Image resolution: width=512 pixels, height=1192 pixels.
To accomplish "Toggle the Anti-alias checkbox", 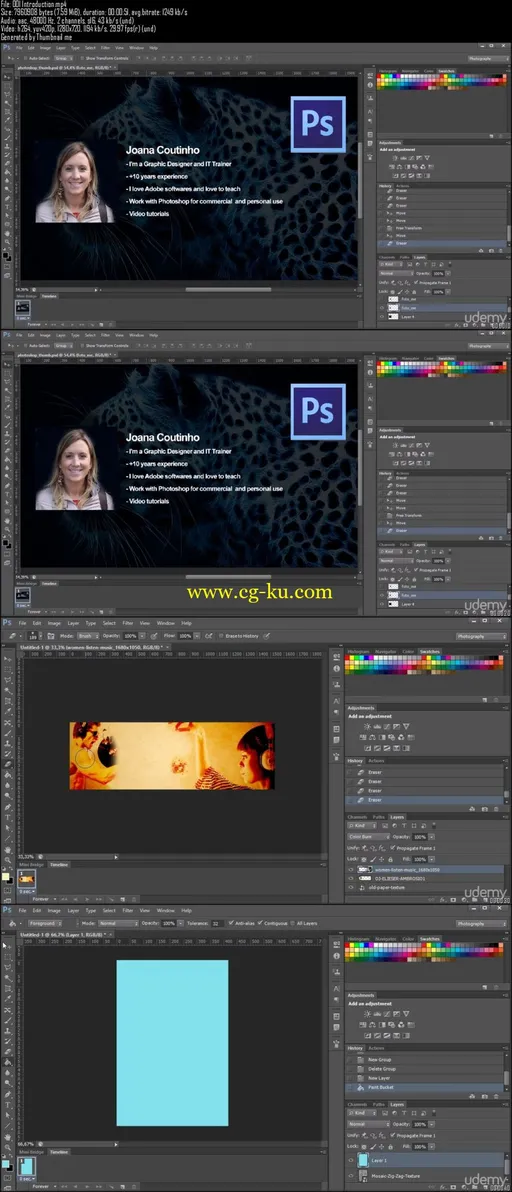I will click(232, 923).
